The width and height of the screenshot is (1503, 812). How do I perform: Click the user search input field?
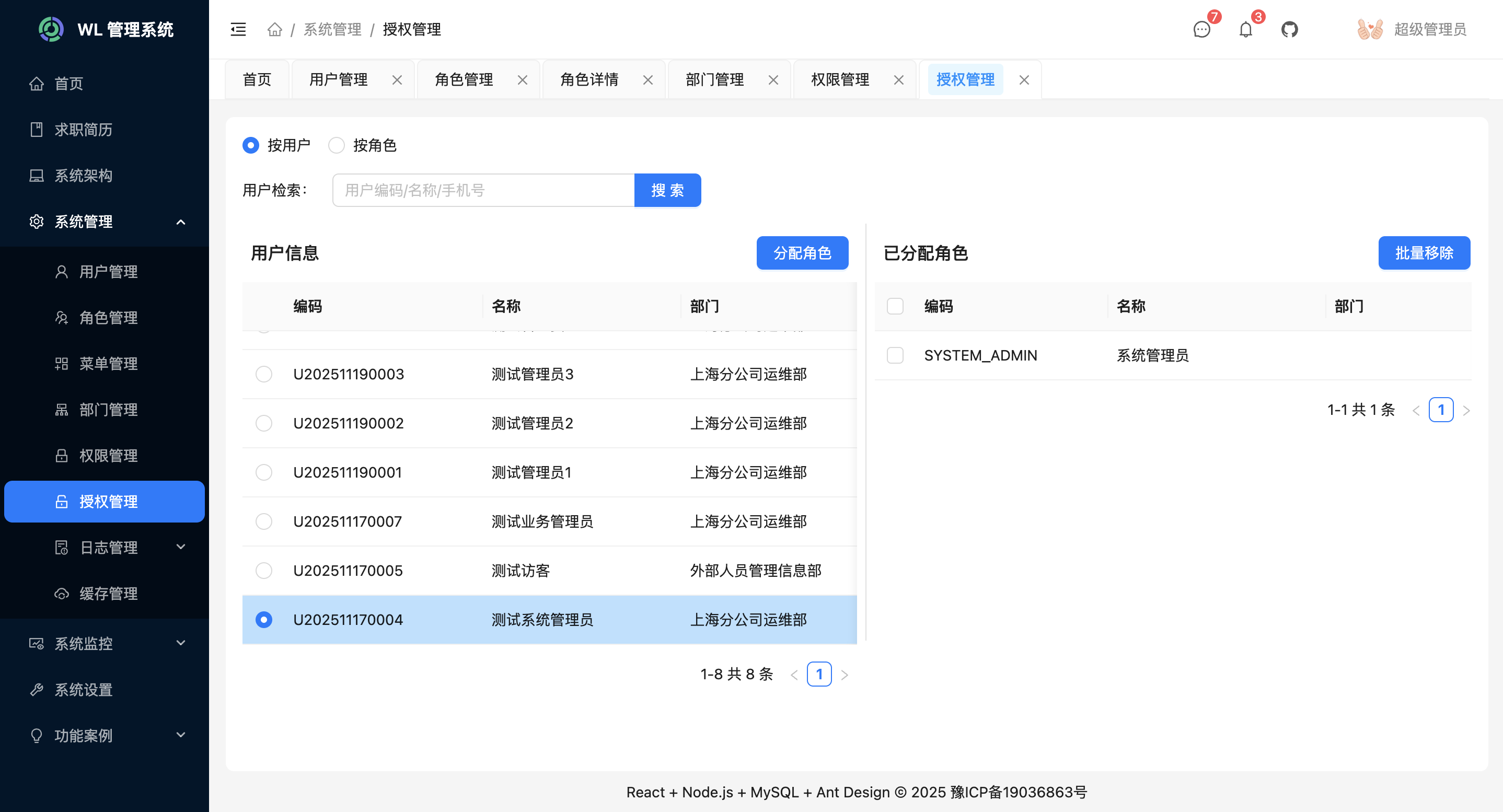click(483, 190)
